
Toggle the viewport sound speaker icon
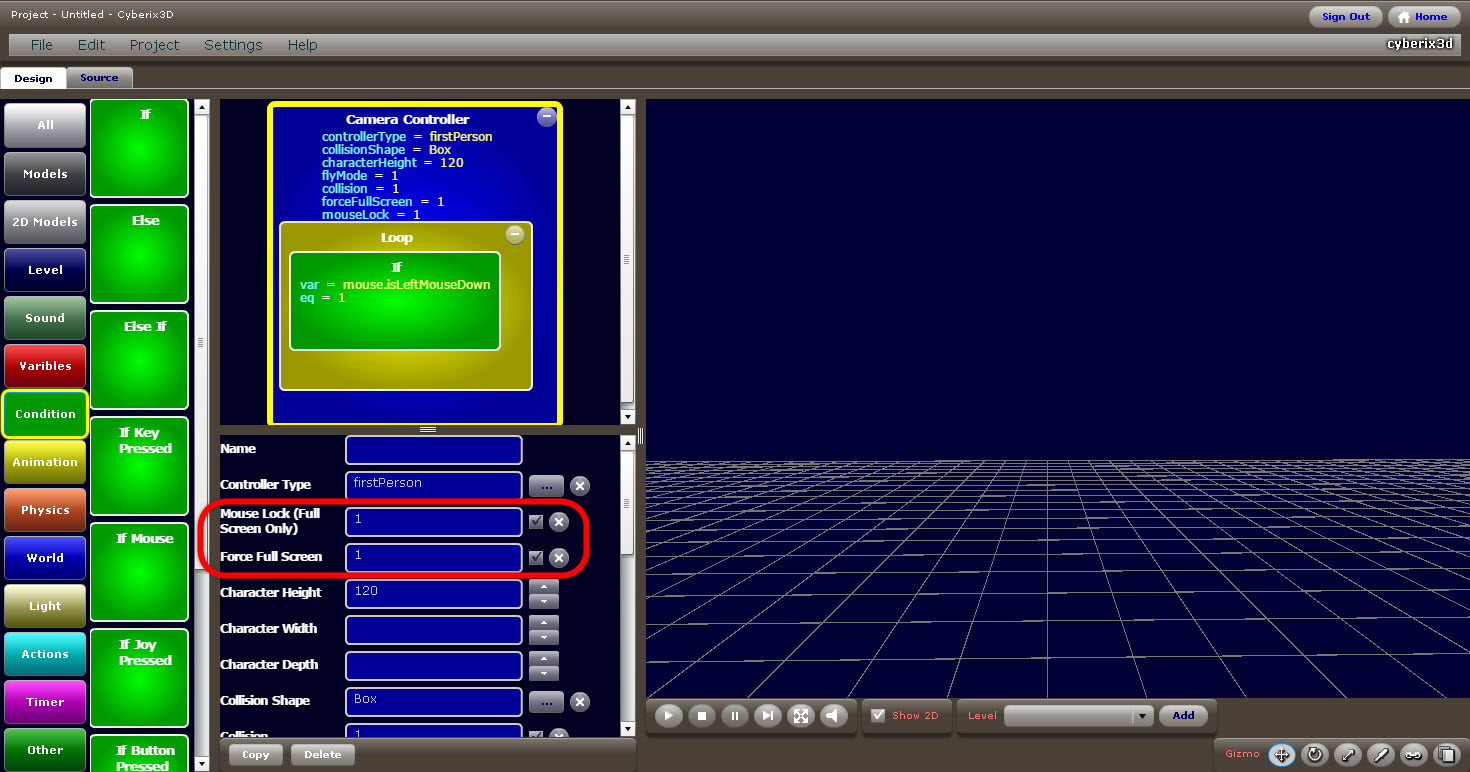pyautogui.click(x=832, y=716)
